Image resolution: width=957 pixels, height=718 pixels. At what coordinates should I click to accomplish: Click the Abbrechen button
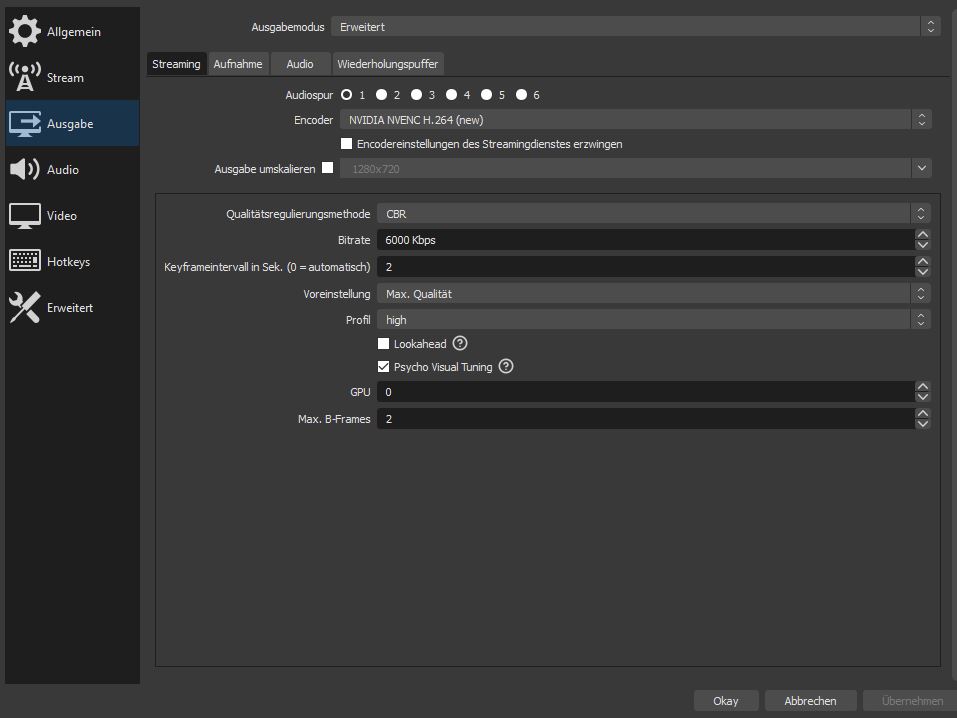click(810, 701)
